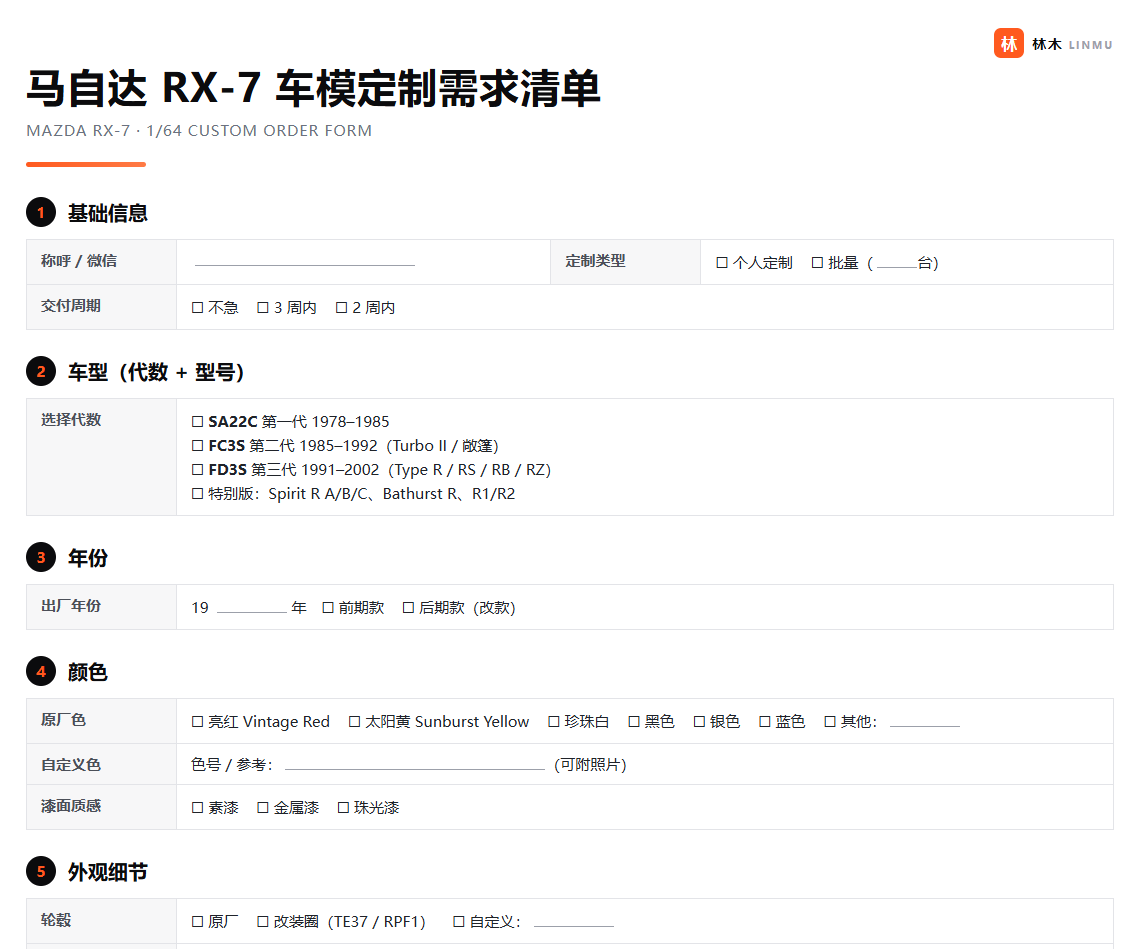Click the 称呼 / 微信 blank line
Image resolution: width=1134 pixels, height=949 pixels.
click(304, 261)
